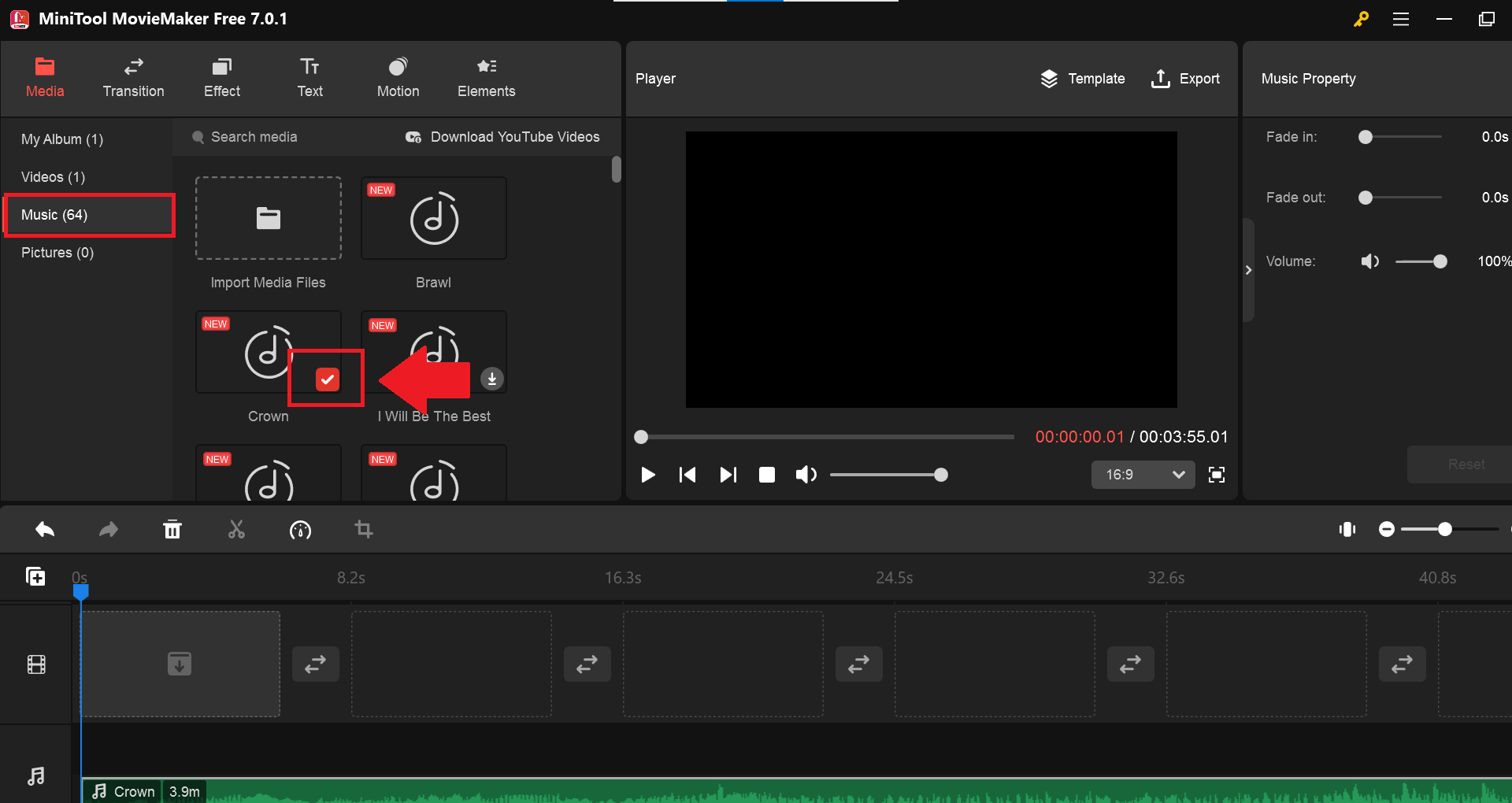
Task: Click the Crop tool icon
Action: click(x=364, y=530)
